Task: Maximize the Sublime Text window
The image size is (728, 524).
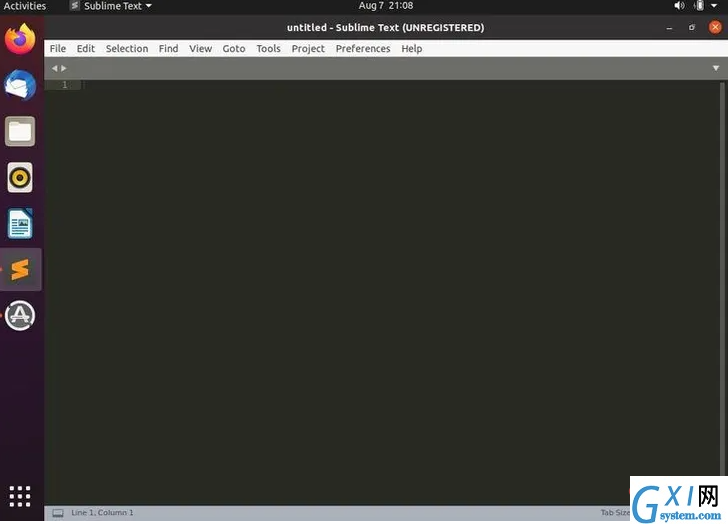Action: click(x=692, y=28)
